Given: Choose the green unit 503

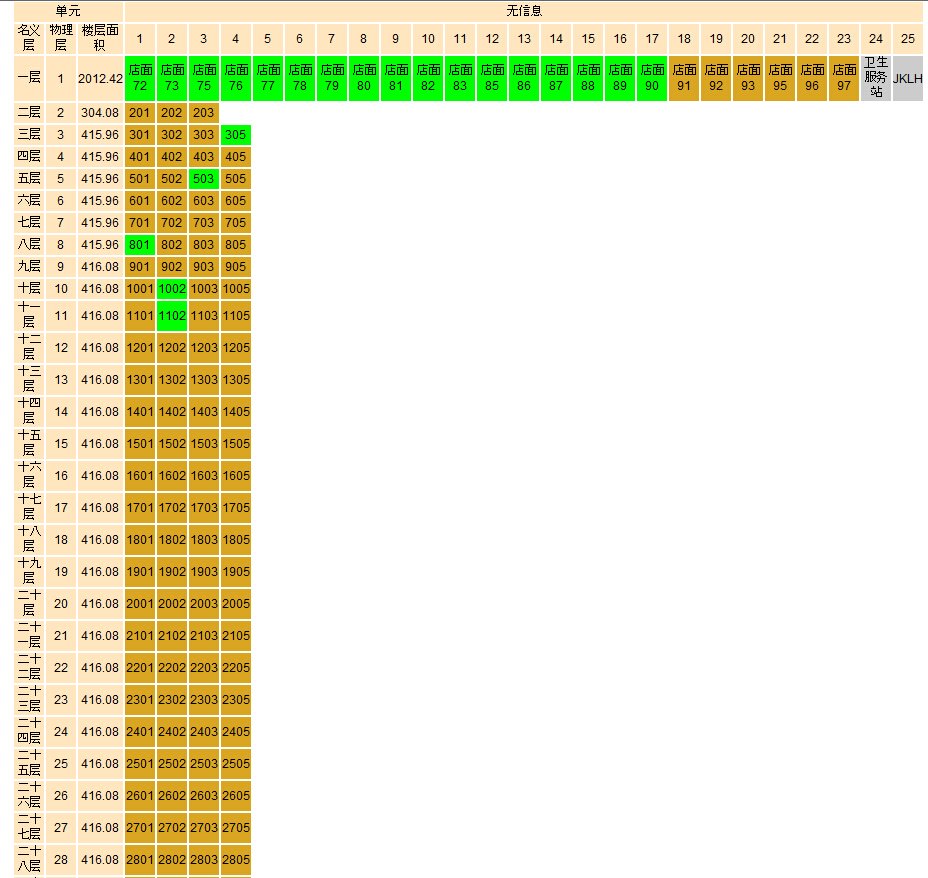Looking at the screenshot, I should point(204,178).
